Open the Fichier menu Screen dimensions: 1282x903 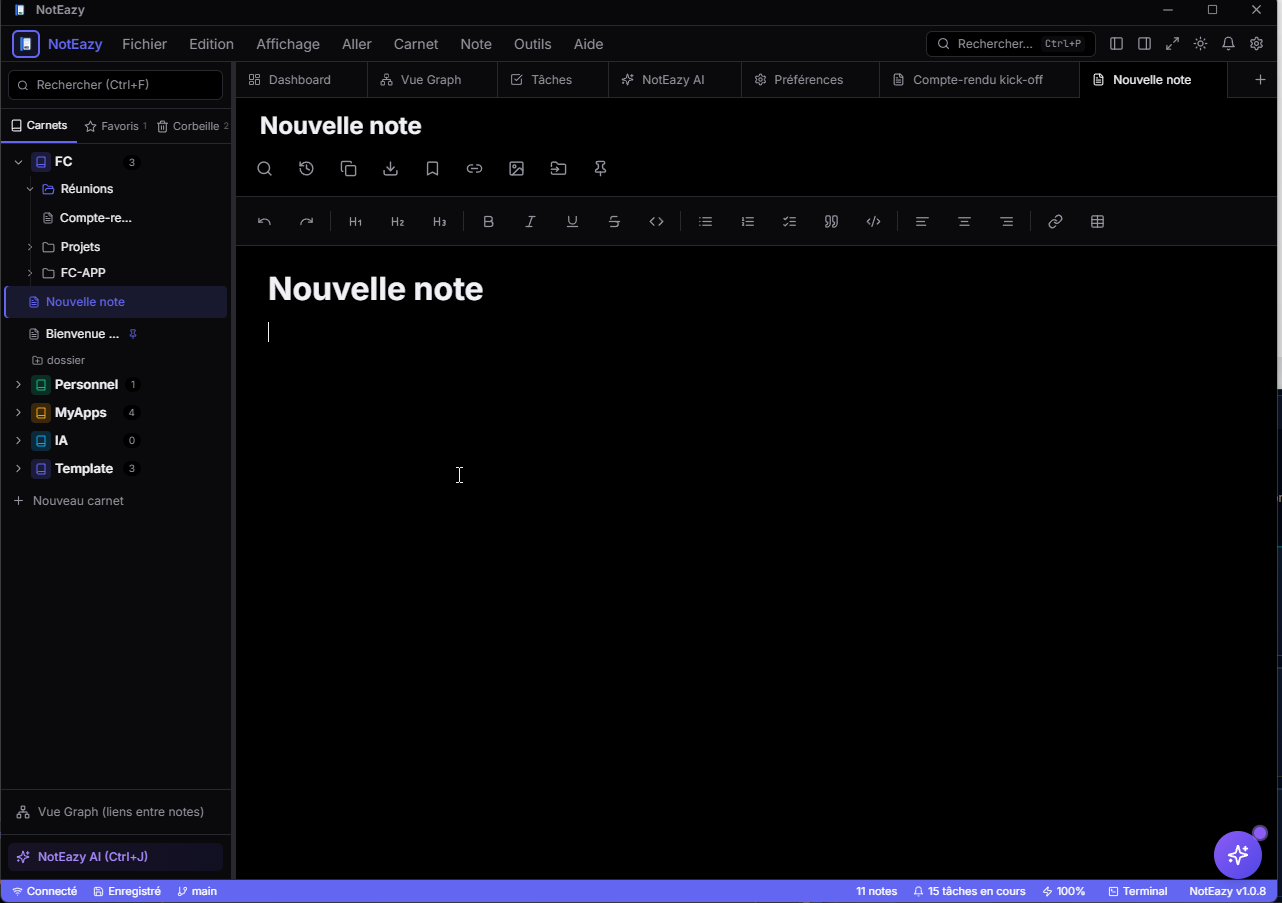point(144,44)
